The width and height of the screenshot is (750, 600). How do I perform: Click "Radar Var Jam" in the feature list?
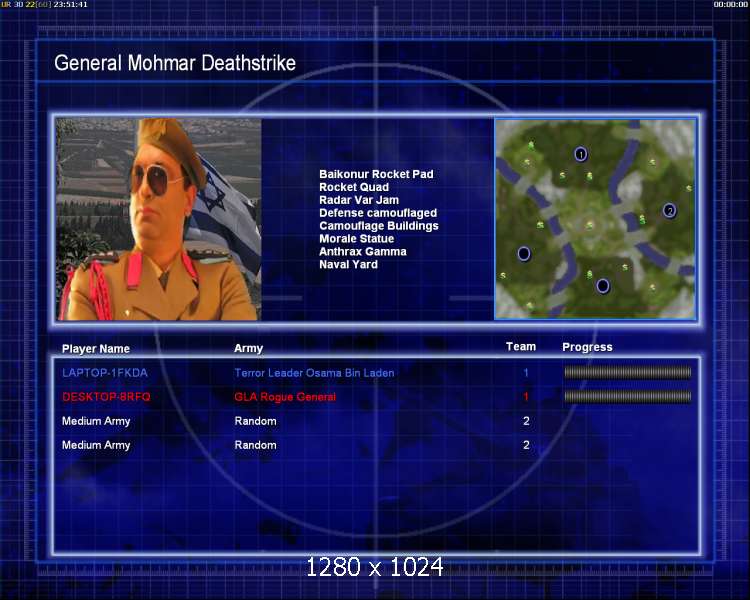point(359,200)
